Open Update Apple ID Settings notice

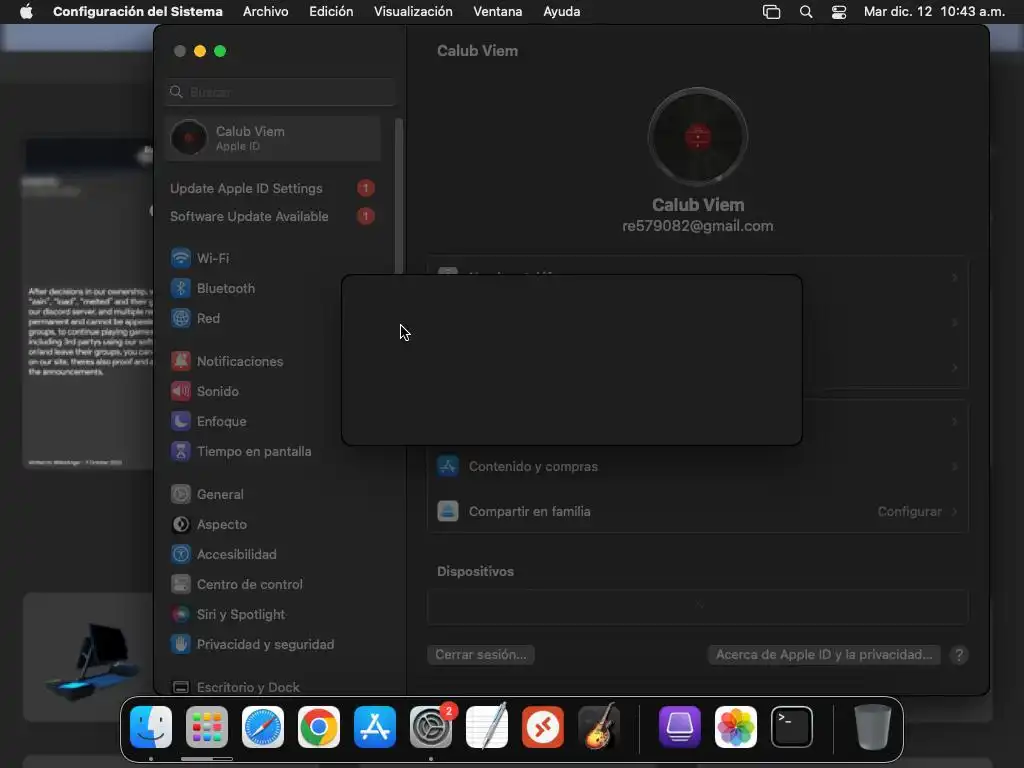point(272,188)
